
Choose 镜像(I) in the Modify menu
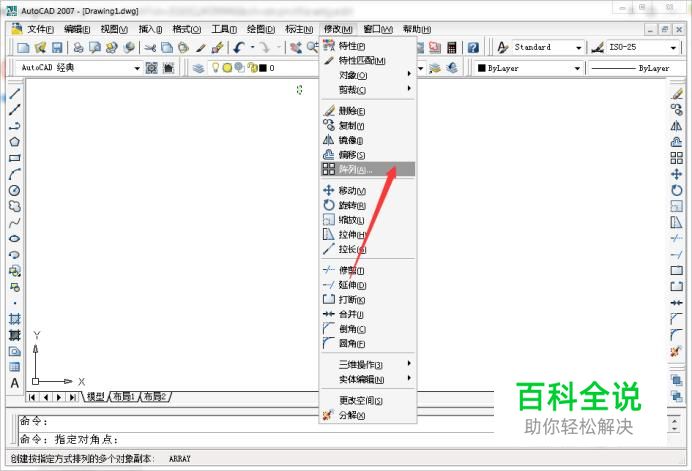[368, 140]
